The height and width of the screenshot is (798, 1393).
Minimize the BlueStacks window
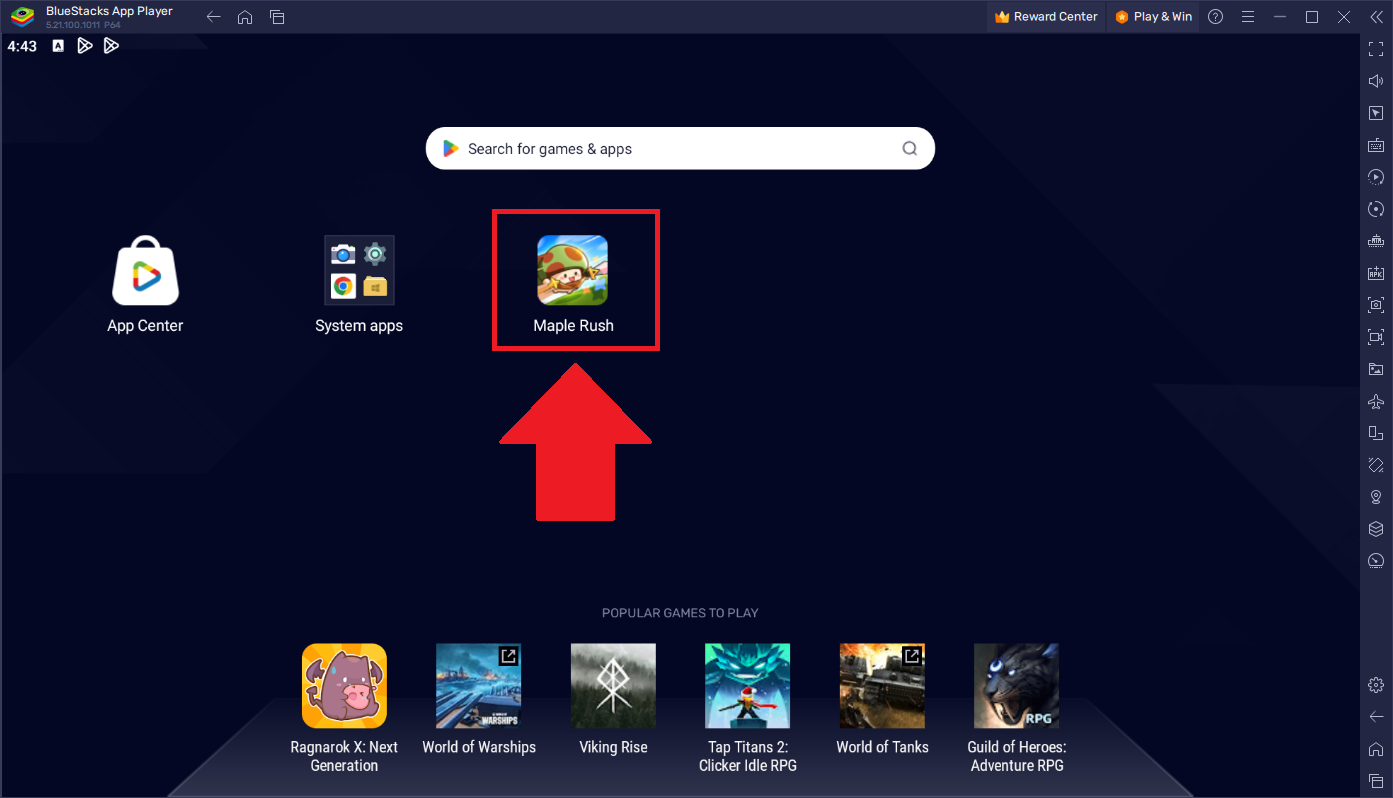pyautogui.click(x=1280, y=17)
